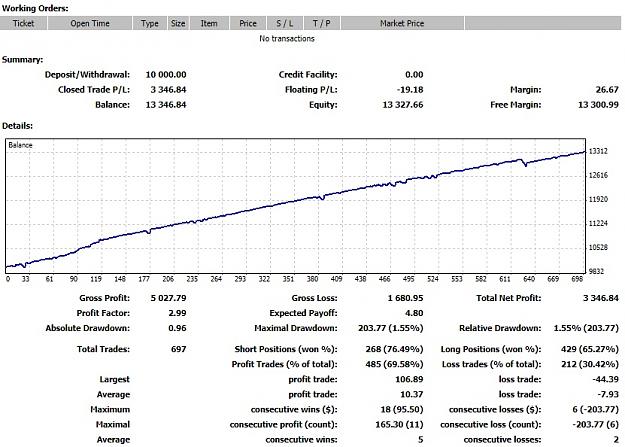This screenshot has width=625, height=447.
Task: Click the Gross Profit value 5 027.79
Action: click(x=168, y=298)
